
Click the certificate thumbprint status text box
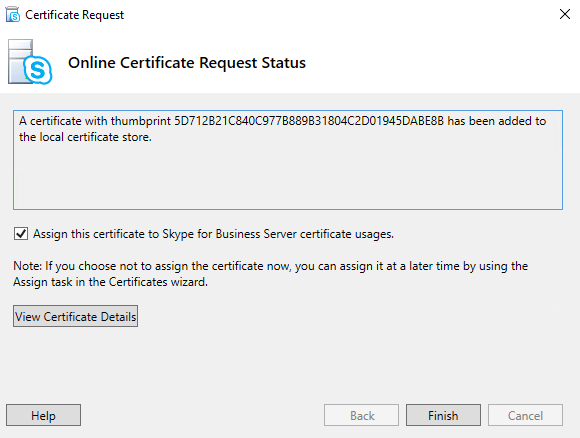[x=288, y=160]
